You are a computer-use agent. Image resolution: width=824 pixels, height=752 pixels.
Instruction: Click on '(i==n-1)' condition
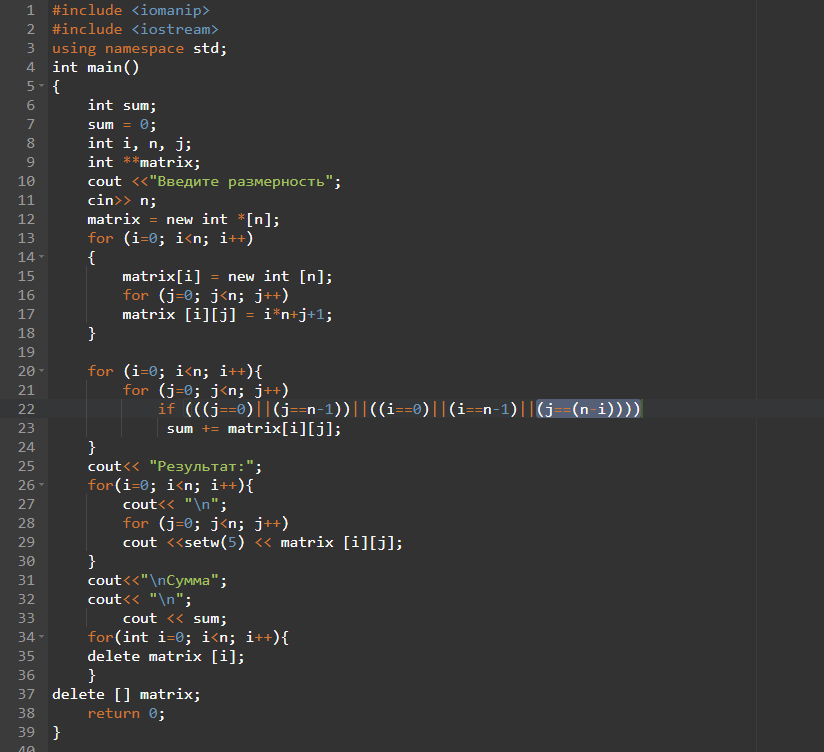[483, 409]
